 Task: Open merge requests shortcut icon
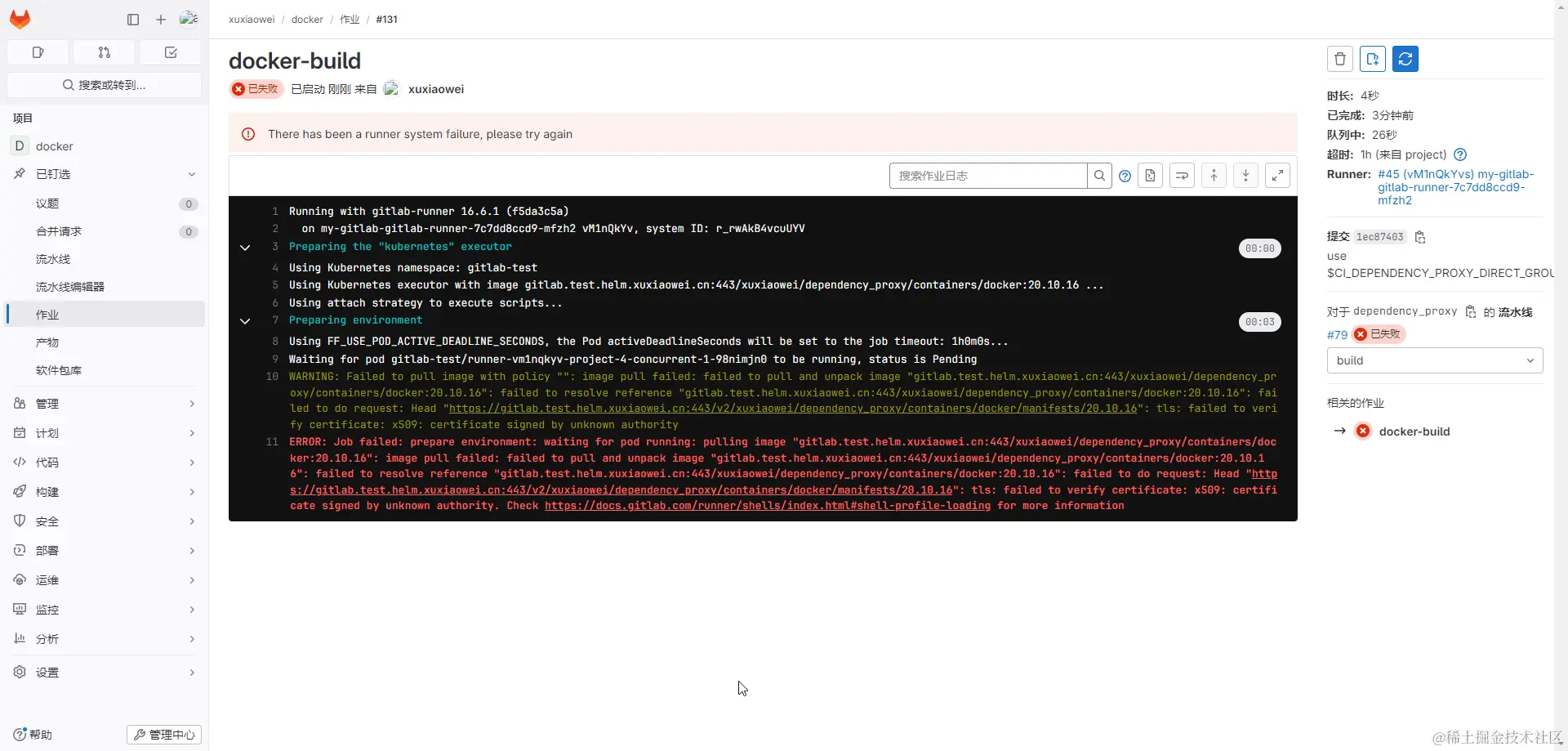tap(104, 52)
